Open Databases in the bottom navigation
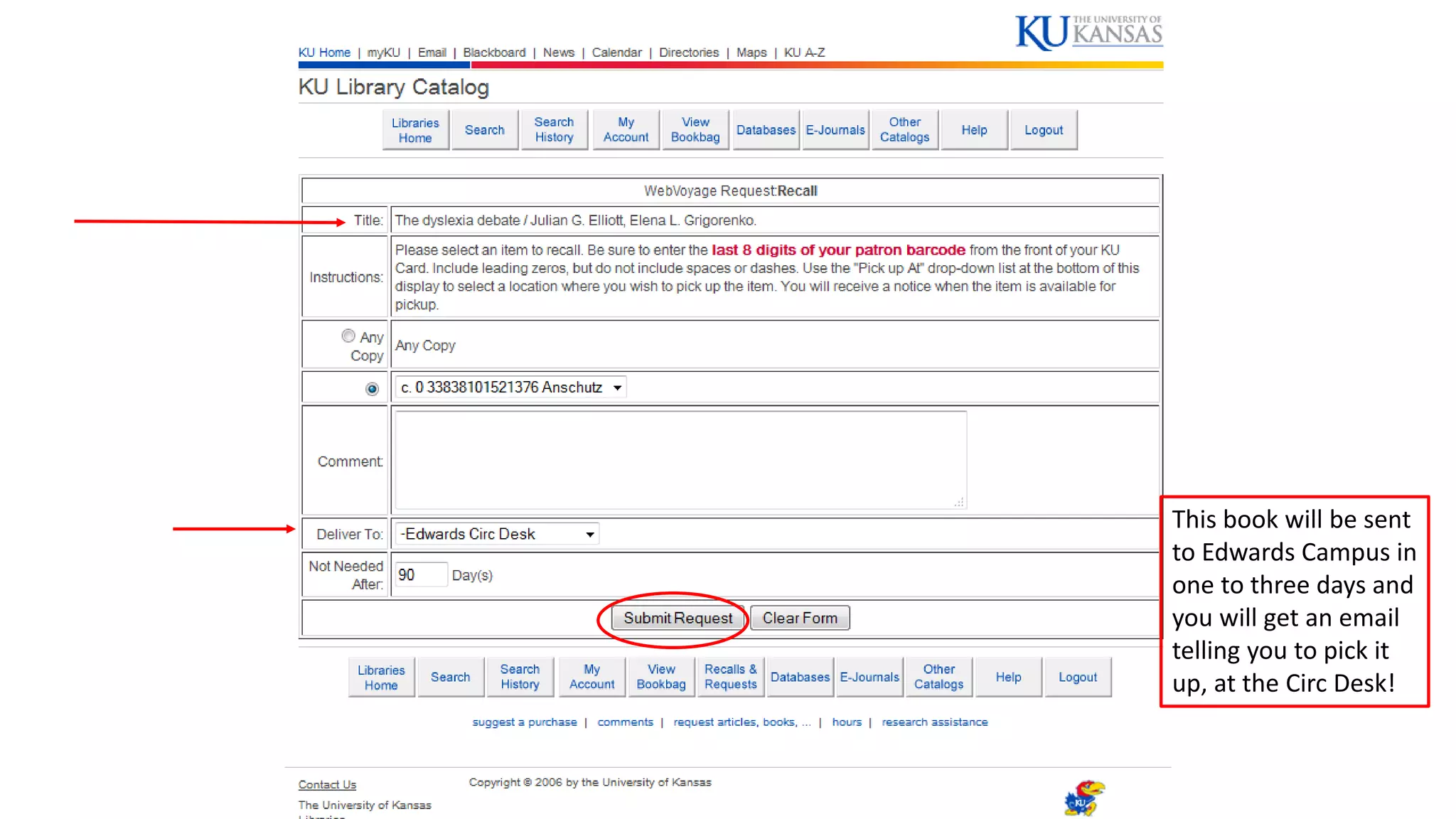 (x=800, y=678)
